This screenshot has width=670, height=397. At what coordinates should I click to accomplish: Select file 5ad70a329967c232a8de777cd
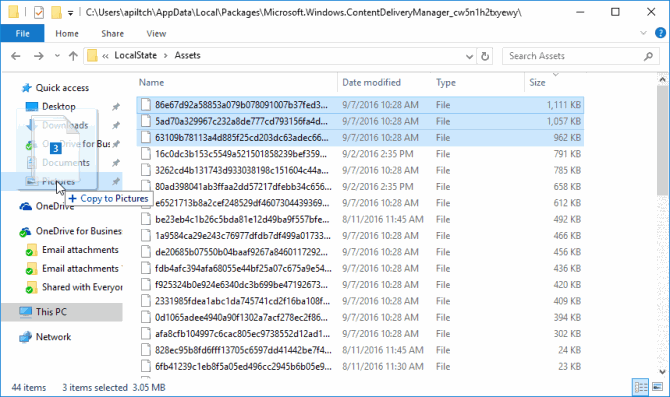pos(360,121)
